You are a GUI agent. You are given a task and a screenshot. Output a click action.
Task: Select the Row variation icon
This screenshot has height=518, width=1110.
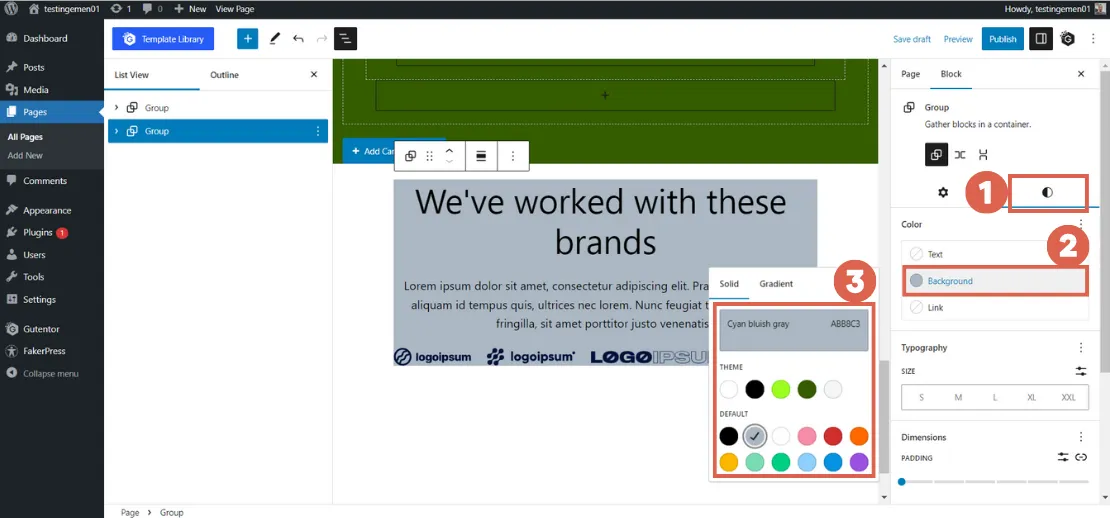click(x=960, y=155)
